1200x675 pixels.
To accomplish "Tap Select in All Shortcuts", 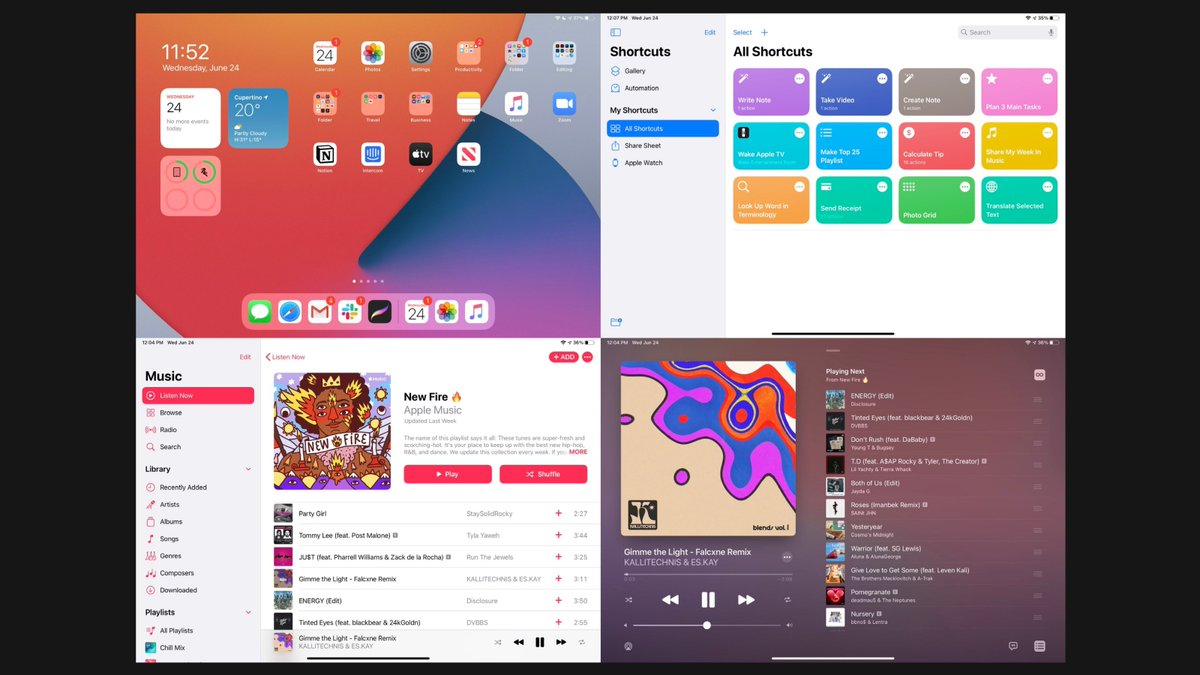I will pos(743,32).
